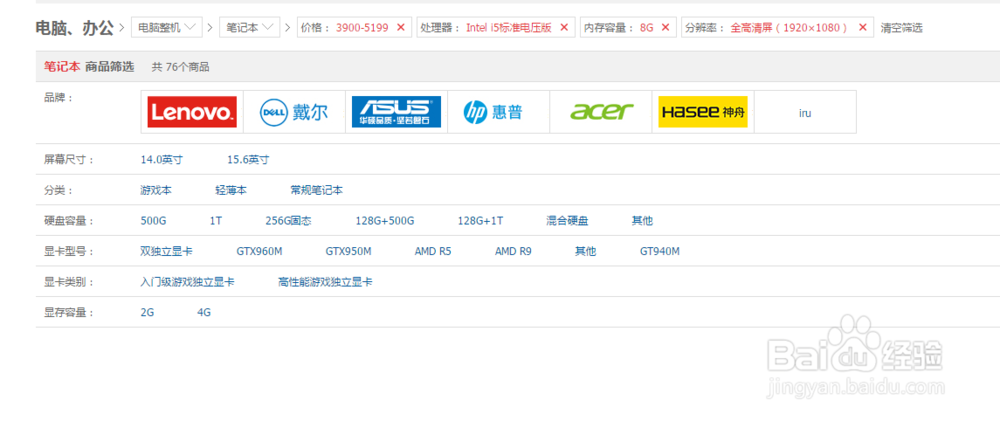Filter by GT940M graphics card
This screenshot has height=421, width=1000.
(x=659, y=251)
